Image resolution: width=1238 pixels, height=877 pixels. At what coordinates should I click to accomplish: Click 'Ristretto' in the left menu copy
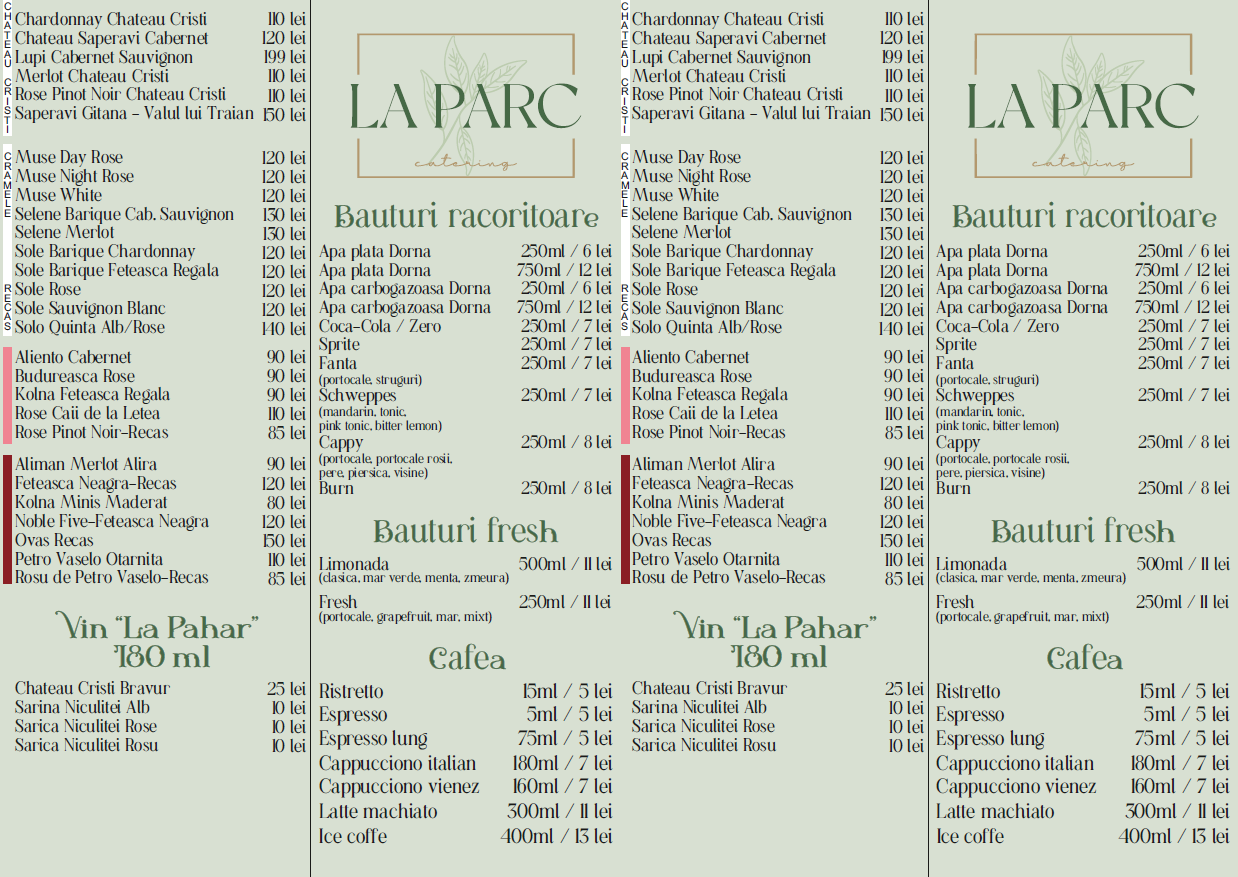[351, 691]
